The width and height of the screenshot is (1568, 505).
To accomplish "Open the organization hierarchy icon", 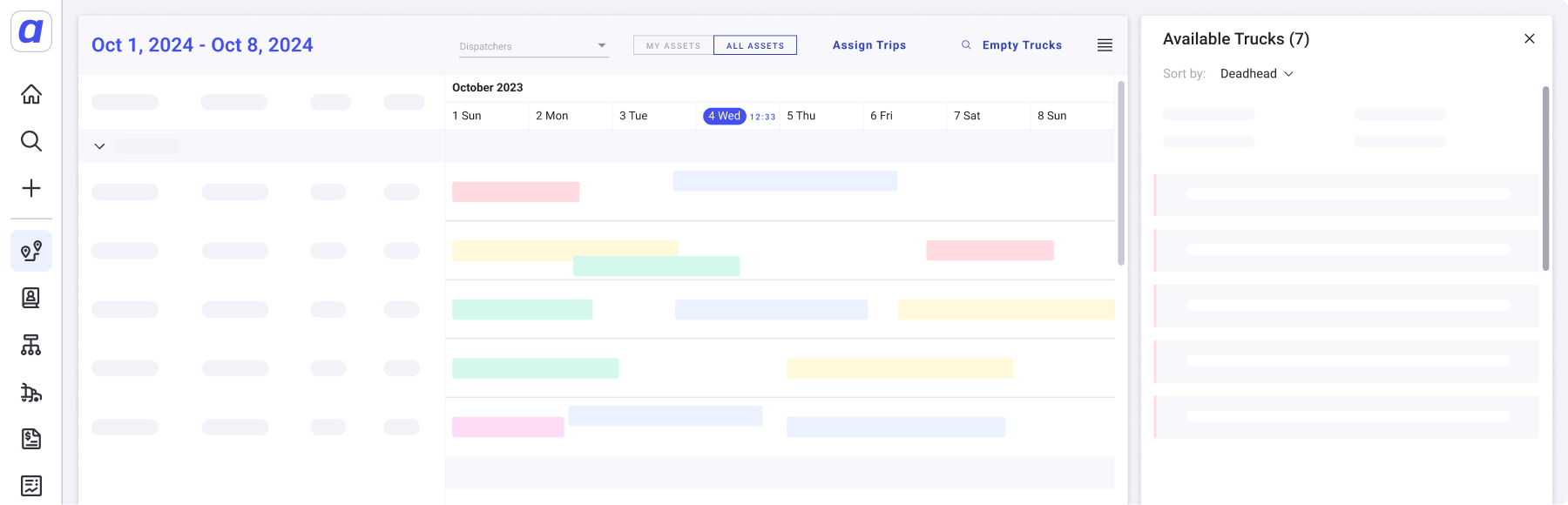I will click(31, 345).
